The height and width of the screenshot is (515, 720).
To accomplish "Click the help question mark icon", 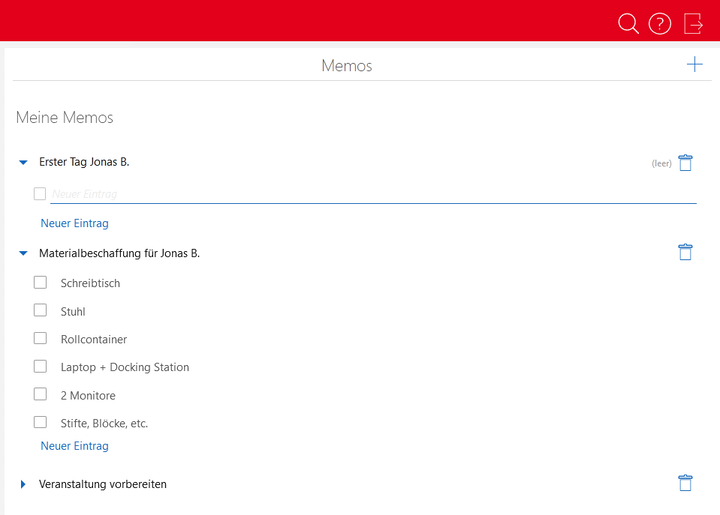I will pyautogui.click(x=659, y=23).
